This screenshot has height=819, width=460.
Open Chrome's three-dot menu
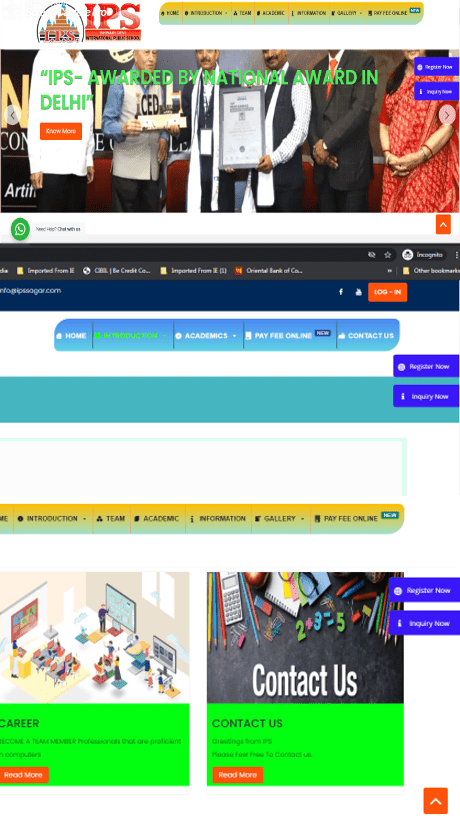tap(457, 255)
